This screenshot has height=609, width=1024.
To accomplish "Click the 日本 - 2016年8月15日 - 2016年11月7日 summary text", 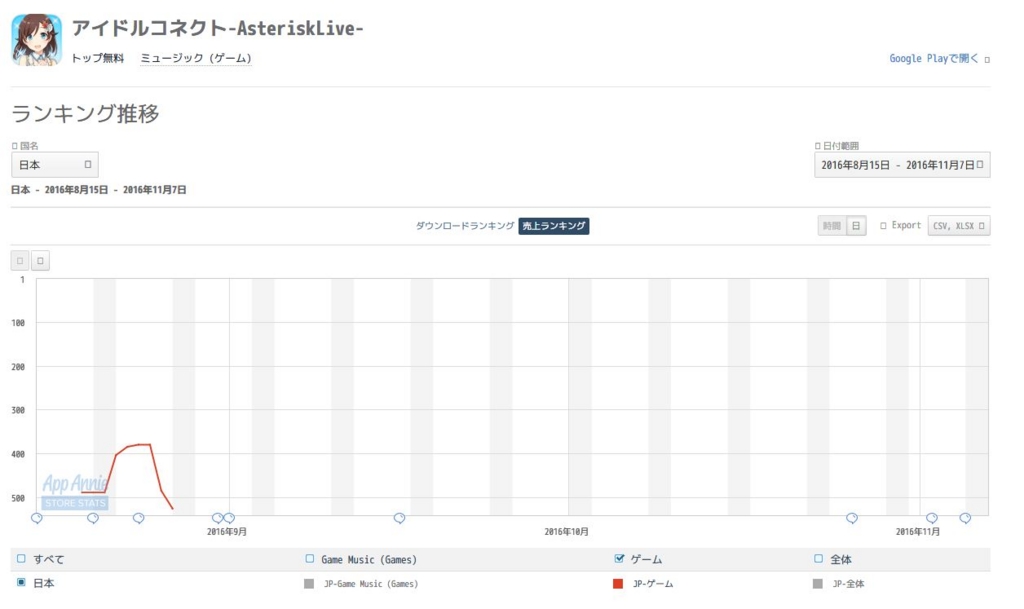I will [99, 190].
